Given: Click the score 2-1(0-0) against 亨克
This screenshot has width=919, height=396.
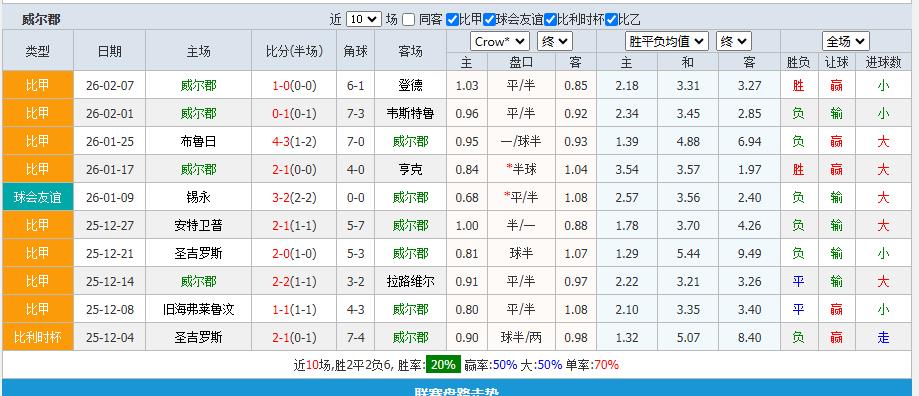Looking at the screenshot, I should (x=294, y=170).
